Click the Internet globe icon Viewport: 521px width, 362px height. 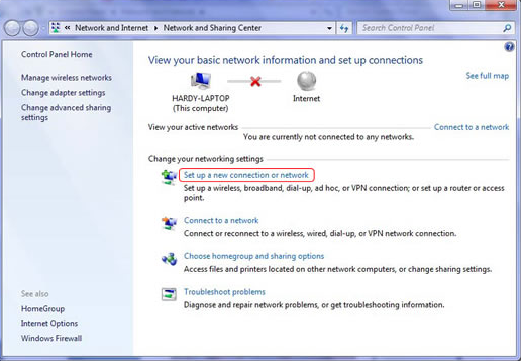[x=306, y=81]
